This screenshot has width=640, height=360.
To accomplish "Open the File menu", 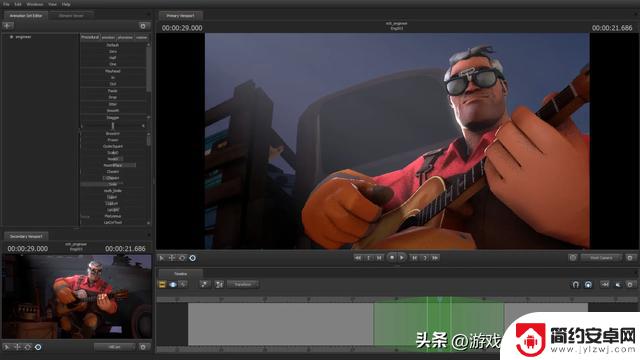I will click(x=6, y=4).
